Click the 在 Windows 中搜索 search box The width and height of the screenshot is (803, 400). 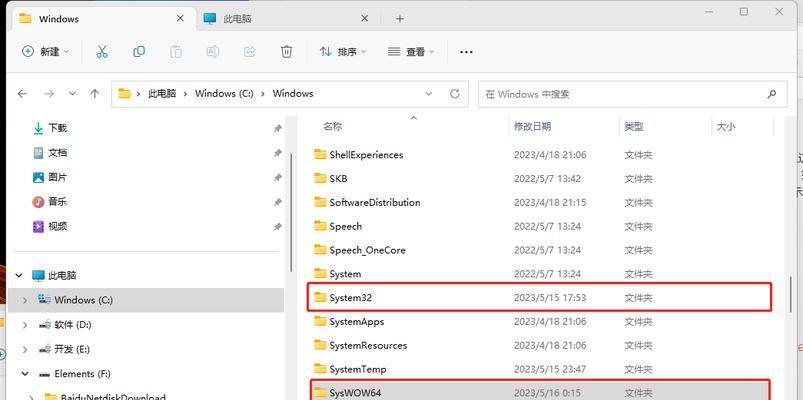point(632,94)
